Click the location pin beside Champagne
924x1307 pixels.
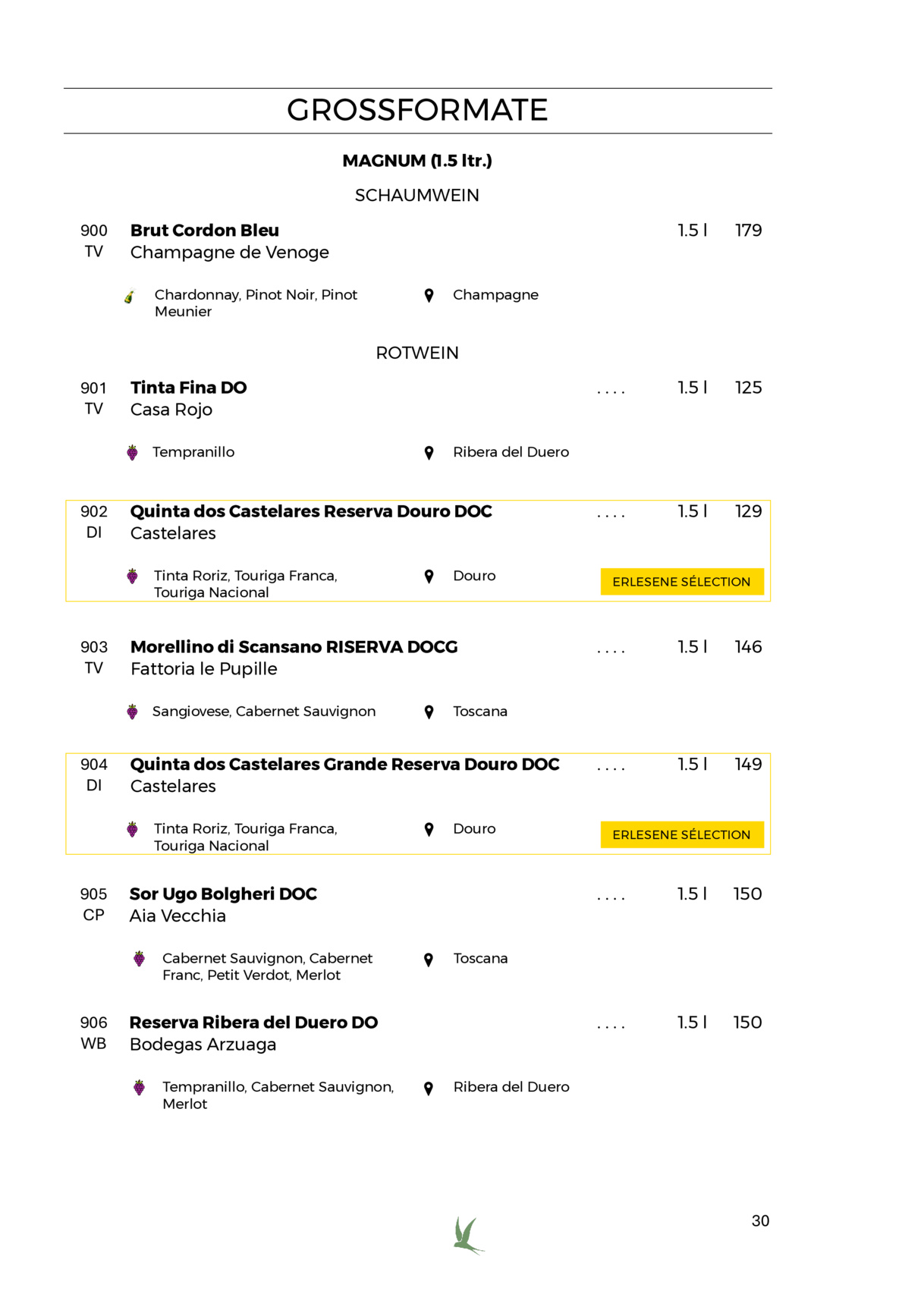[429, 295]
